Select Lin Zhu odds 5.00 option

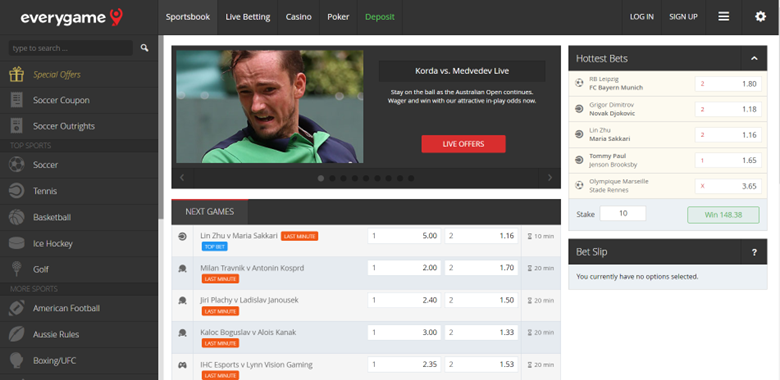coord(404,236)
